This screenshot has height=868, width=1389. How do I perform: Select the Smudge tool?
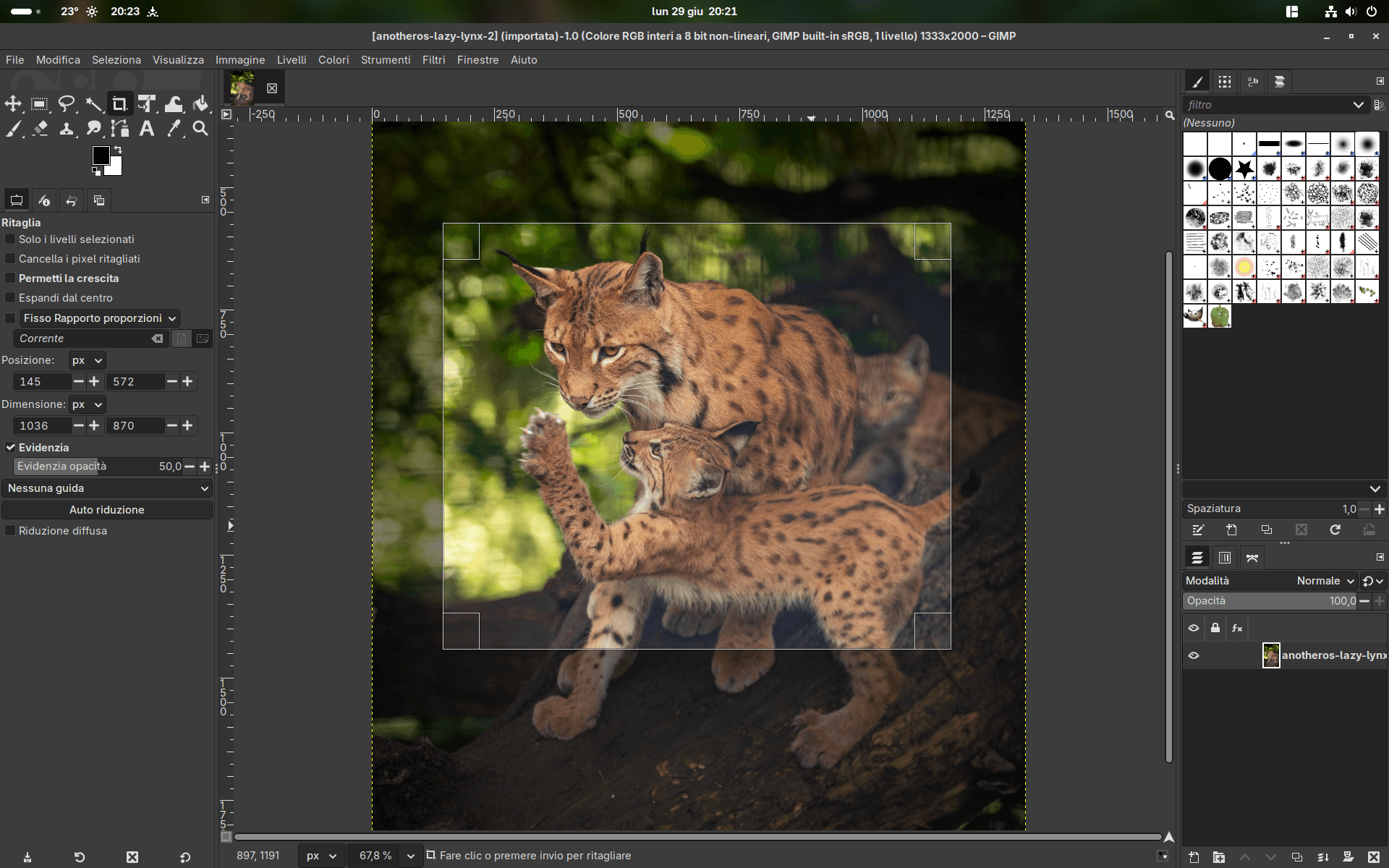pos(93,129)
